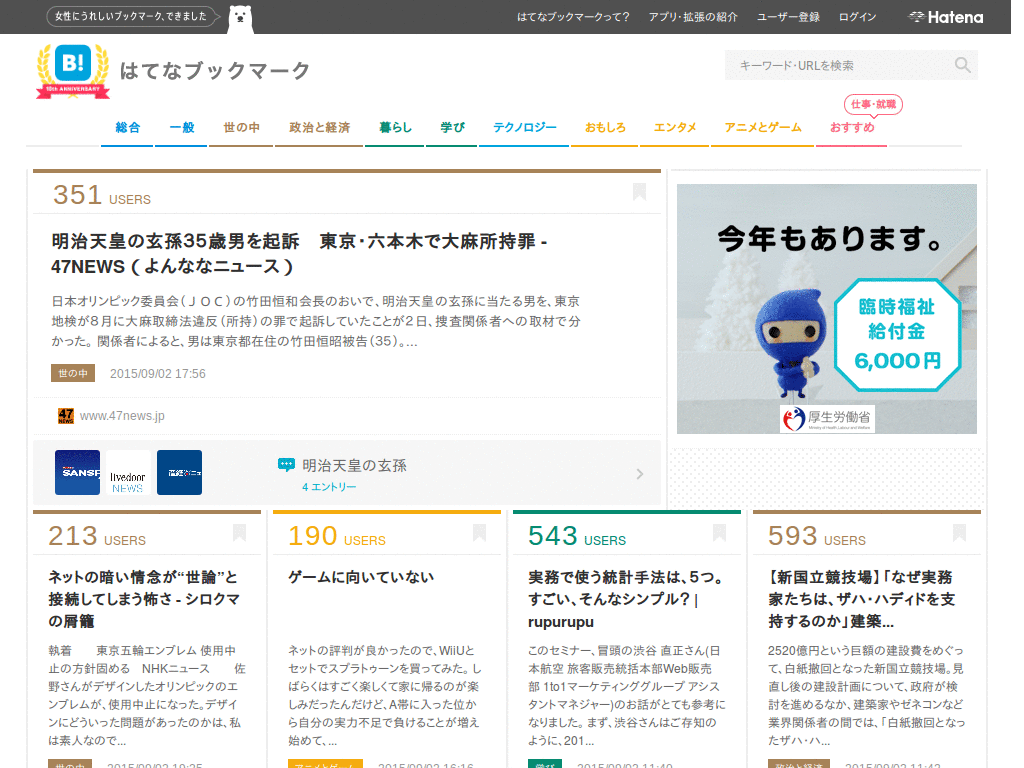Bookmark the 543 users article
This screenshot has width=1024, height=768.
pyautogui.click(x=719, y=533)
